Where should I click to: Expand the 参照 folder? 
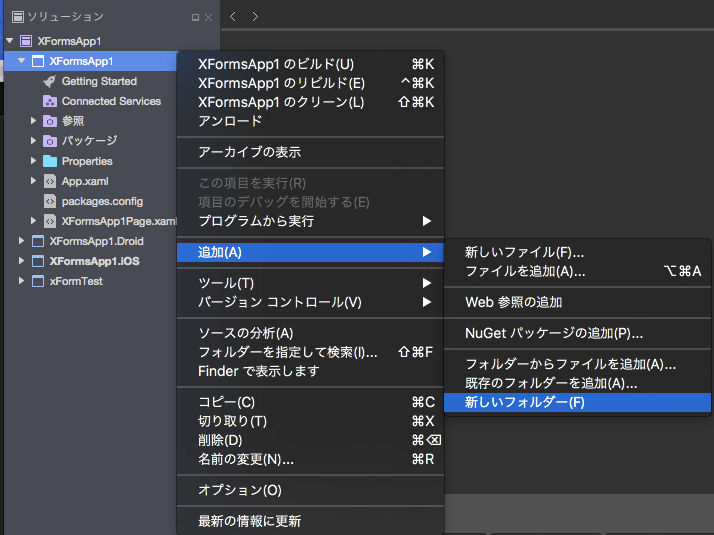33,121
